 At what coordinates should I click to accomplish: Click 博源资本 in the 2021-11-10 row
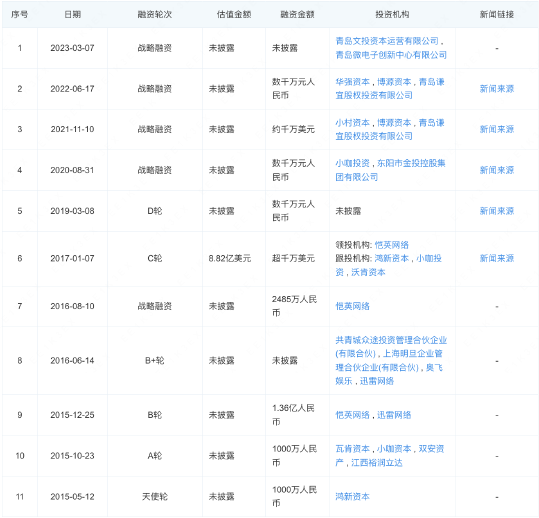(394, 123)
